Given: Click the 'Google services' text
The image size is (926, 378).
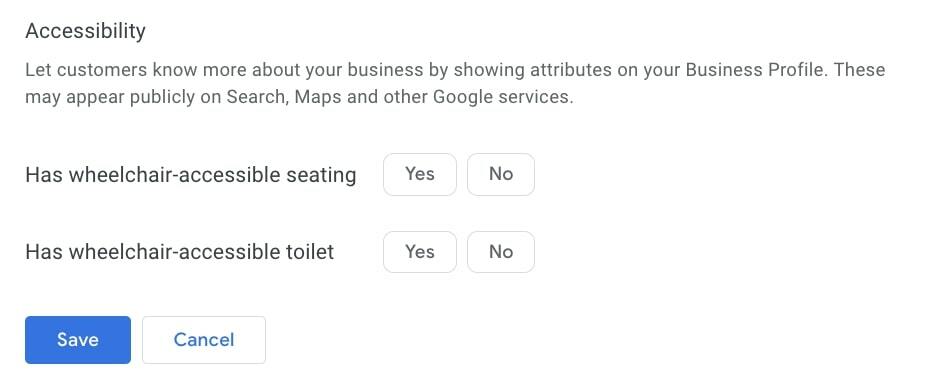Looking at the screenshot, I should [503, 97].
